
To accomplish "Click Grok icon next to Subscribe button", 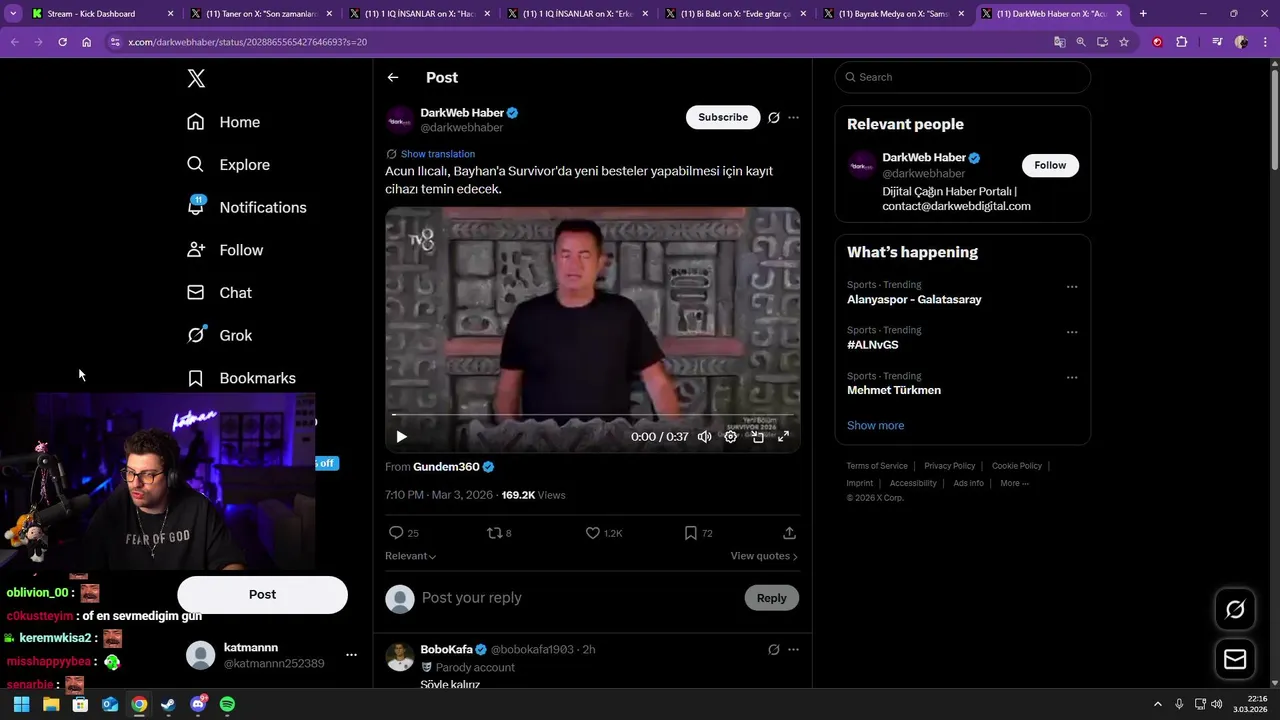I will (773, 117).
